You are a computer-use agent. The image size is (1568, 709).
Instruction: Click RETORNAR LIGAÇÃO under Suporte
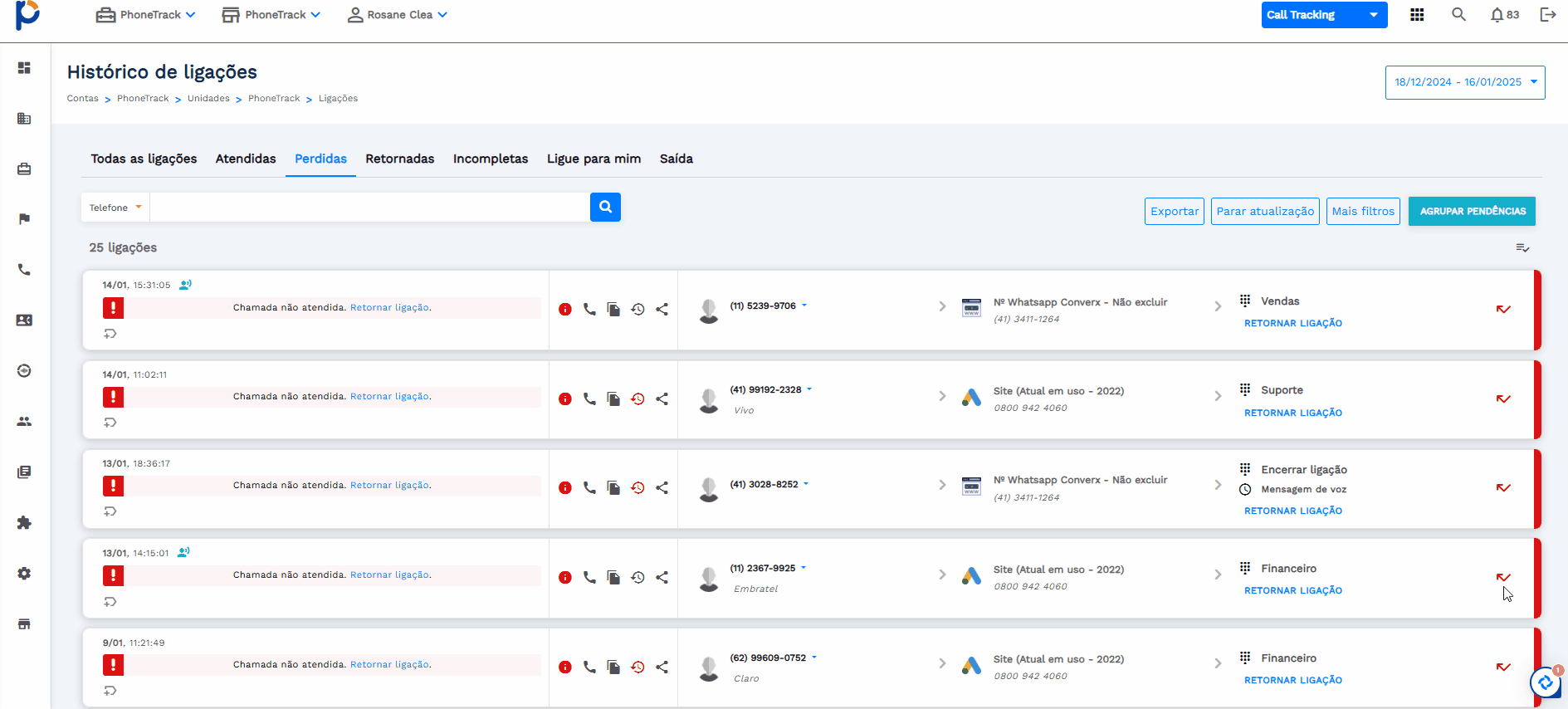click(1292, 413)
